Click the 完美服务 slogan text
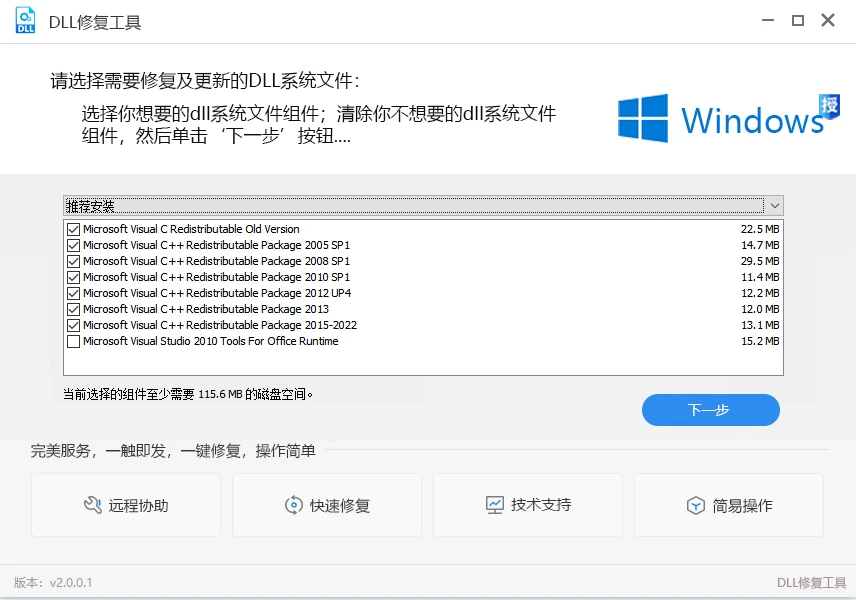Screen dimensions: 856x600 pos(173,450)
